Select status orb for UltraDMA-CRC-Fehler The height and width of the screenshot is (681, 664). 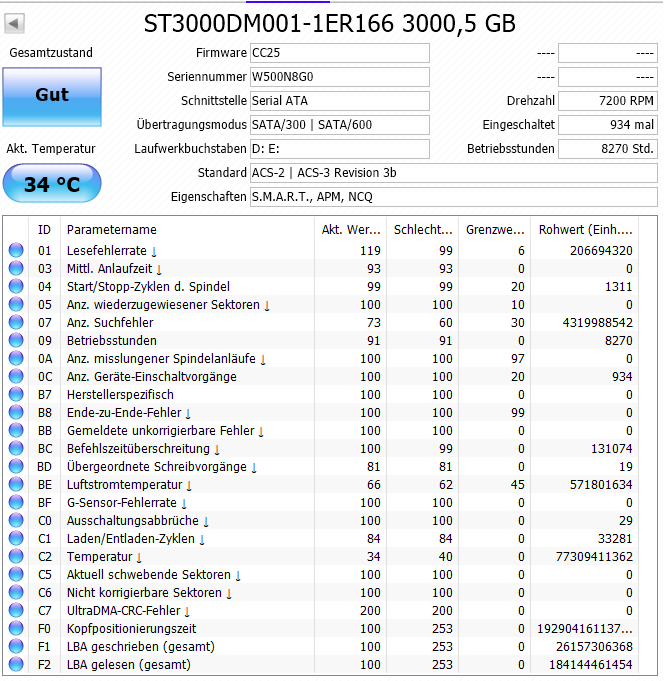click(x=16, y=611)
